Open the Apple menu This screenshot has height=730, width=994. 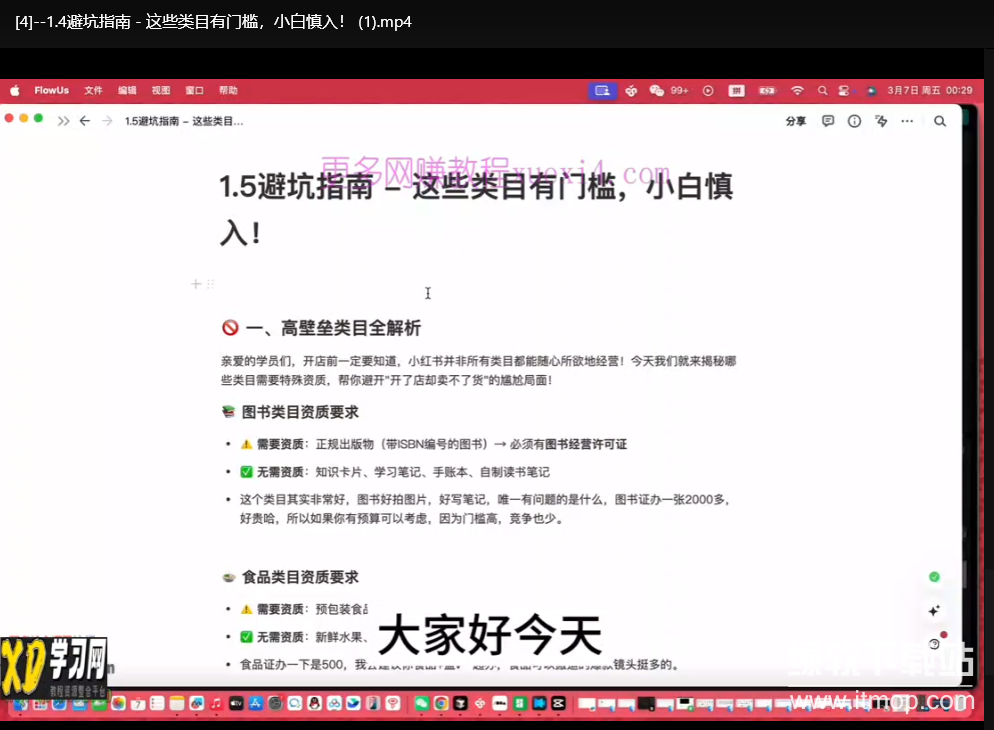click(14, 90)
